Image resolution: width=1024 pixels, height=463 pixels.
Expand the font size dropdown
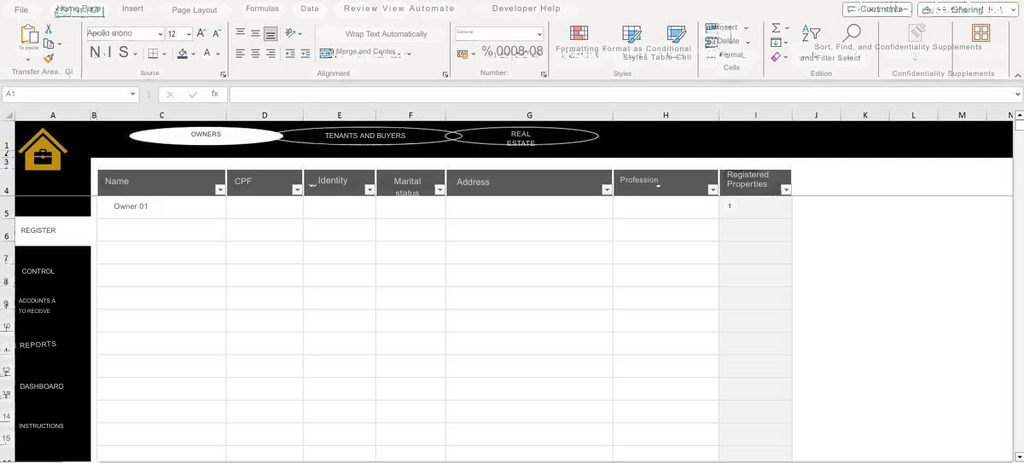[x=187, y=34]
